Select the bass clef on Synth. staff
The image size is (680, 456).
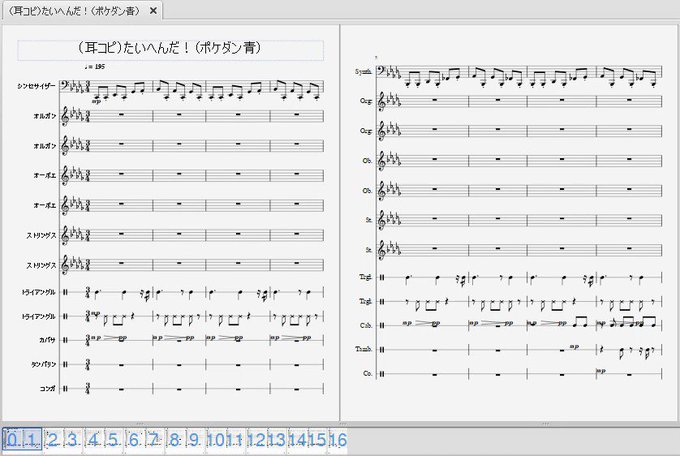click(x=382, y=71)
